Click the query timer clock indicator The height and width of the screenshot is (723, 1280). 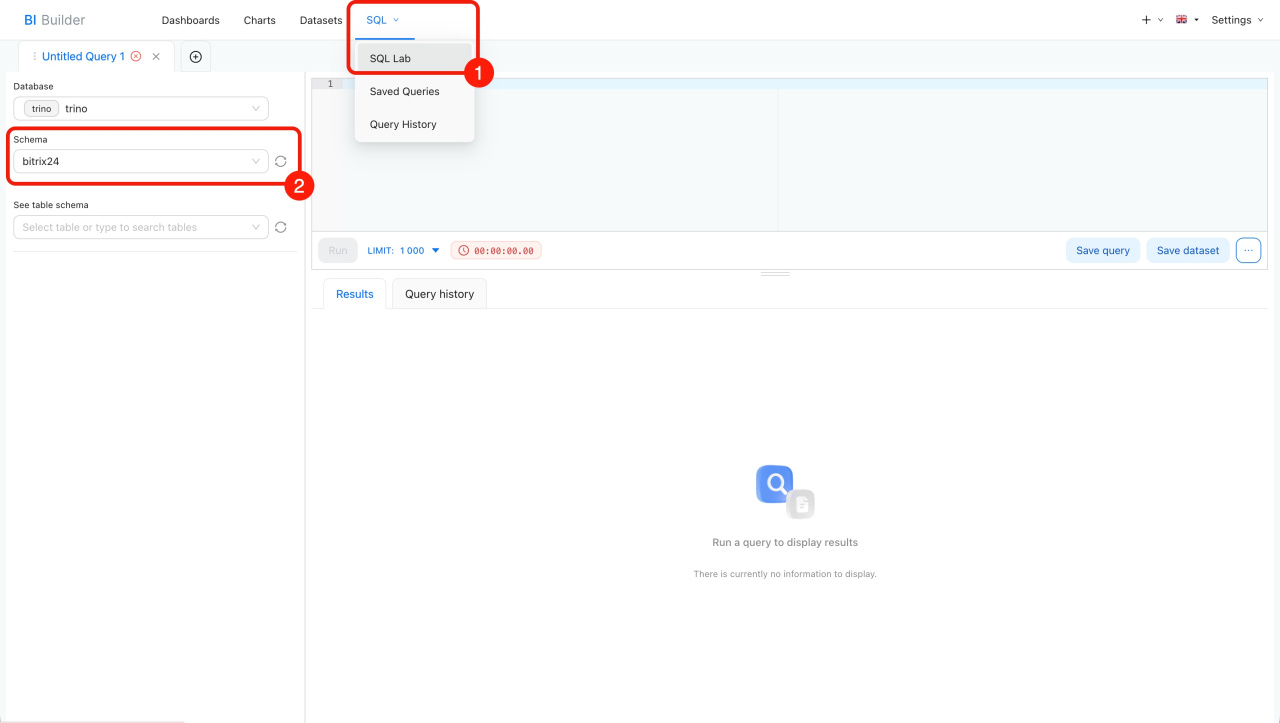pos(496,250)
